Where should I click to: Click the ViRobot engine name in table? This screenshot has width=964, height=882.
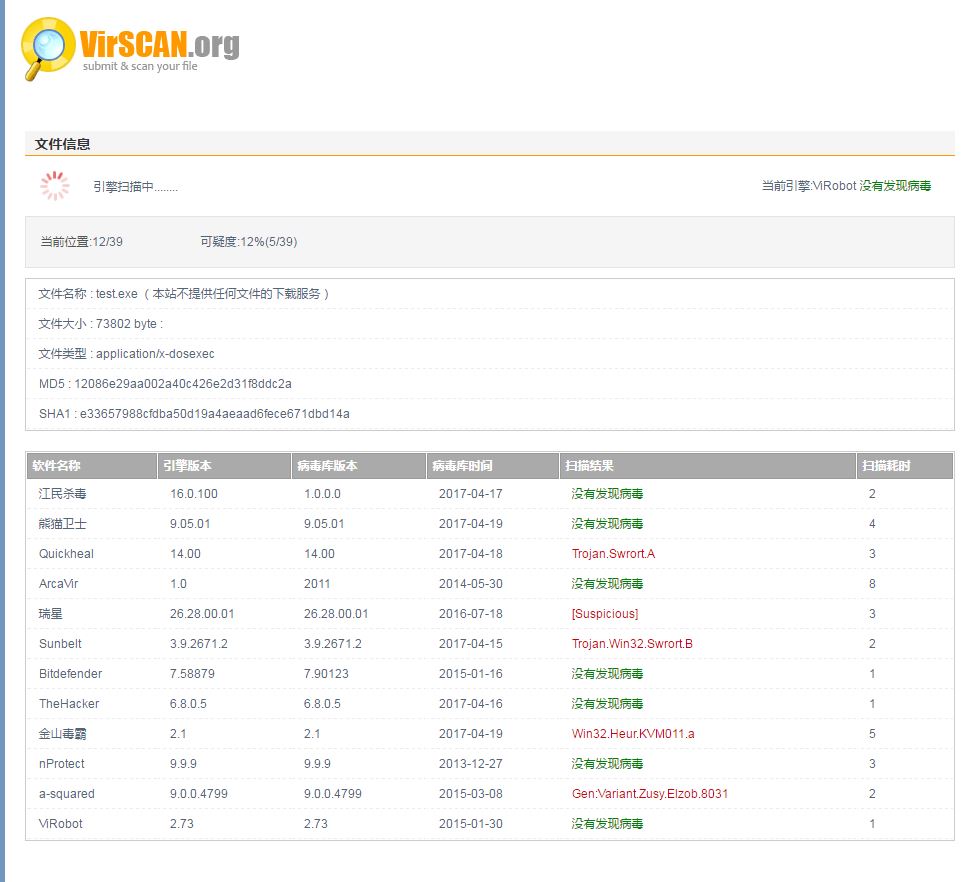(x=60, y=824)
